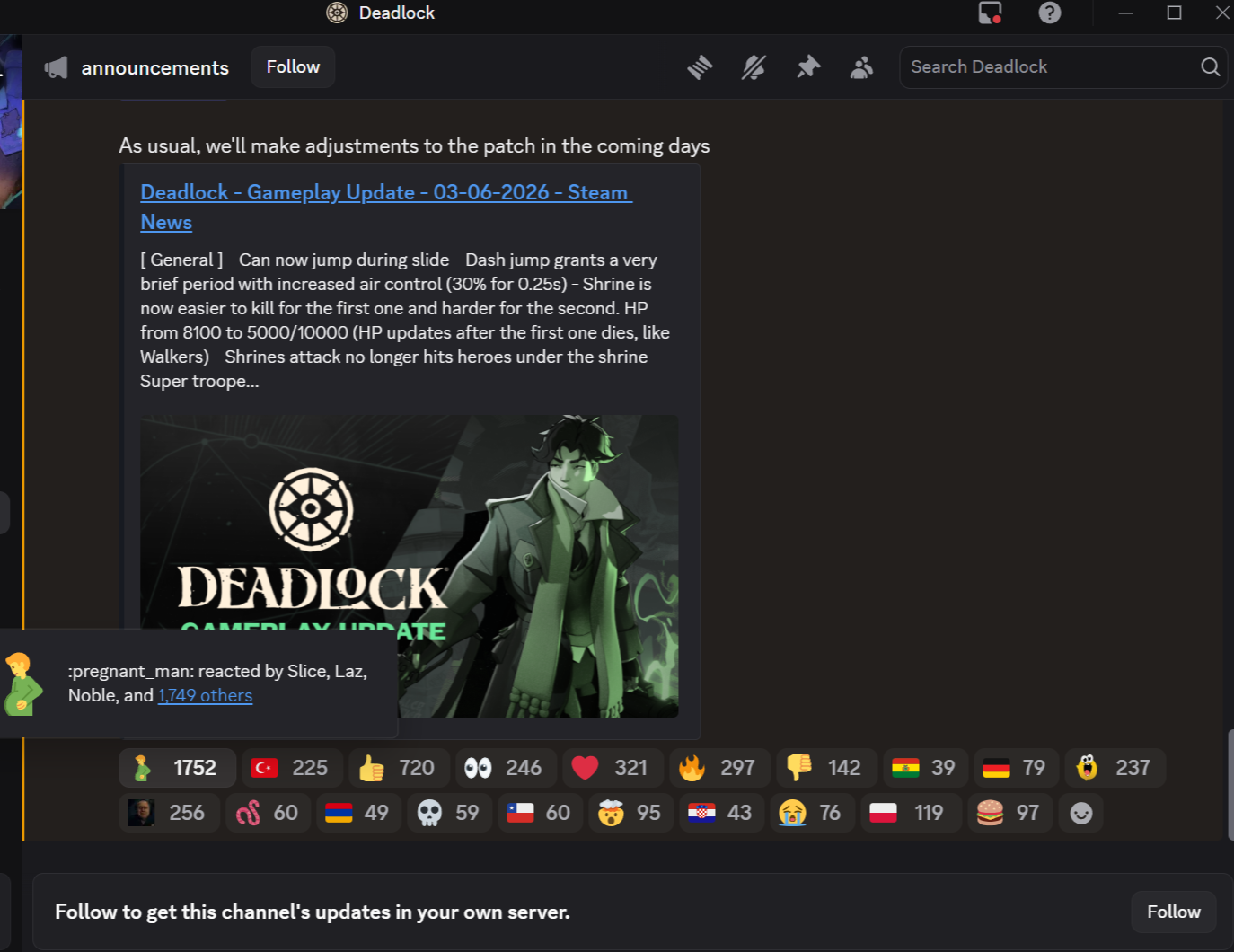
Task: Toggle the fire reaction showing 297
Action: (x=718, y=768)
